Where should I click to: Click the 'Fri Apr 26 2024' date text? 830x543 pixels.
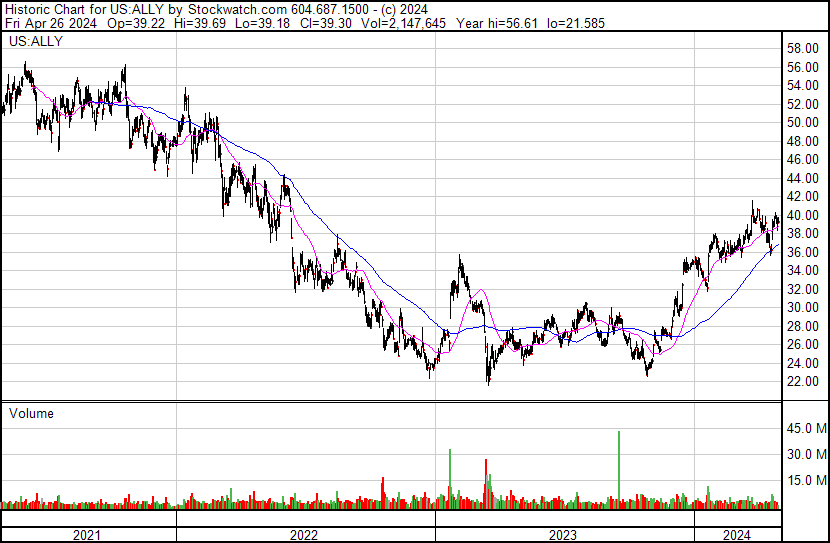pyautogui.click(x=51, y=23)
